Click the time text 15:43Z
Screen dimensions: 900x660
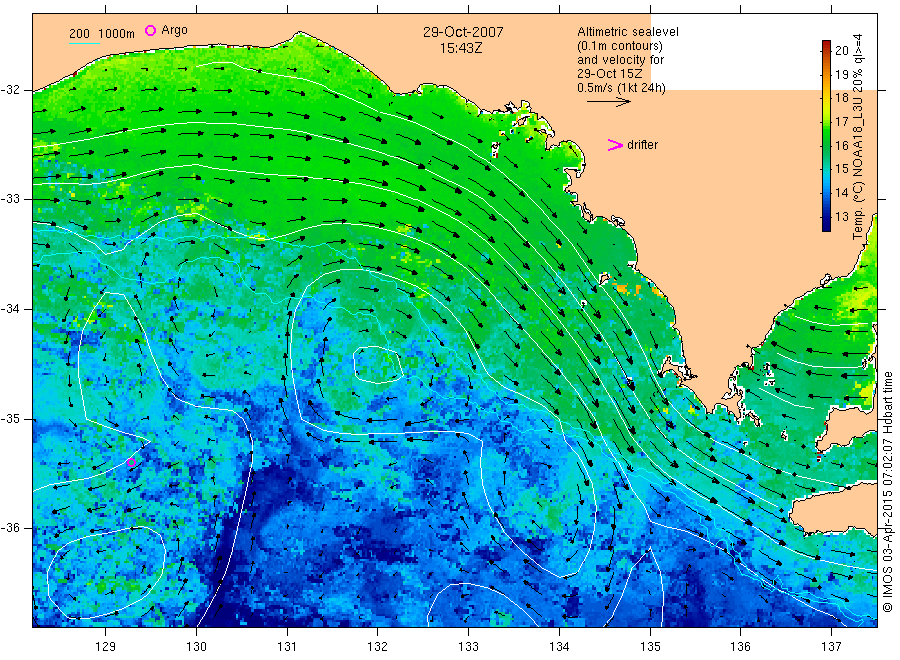point(461,48)
